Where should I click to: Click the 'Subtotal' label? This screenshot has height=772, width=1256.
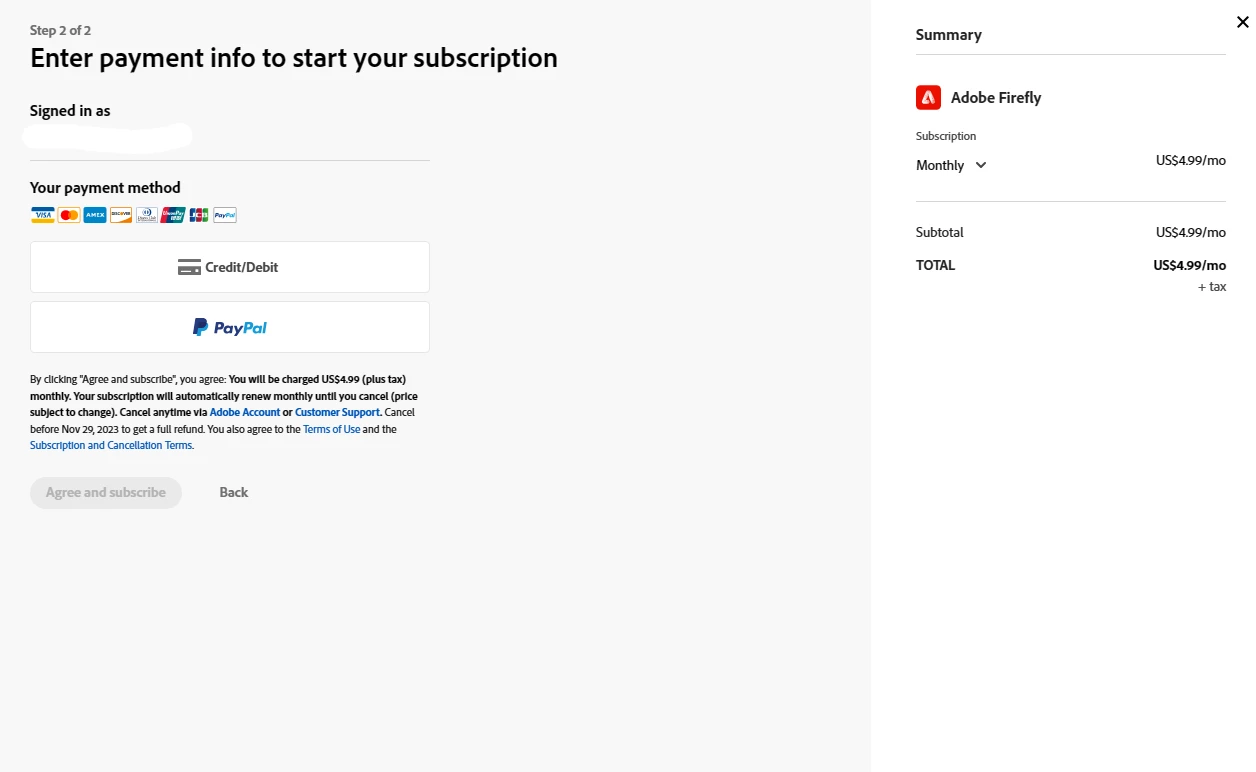940,232
